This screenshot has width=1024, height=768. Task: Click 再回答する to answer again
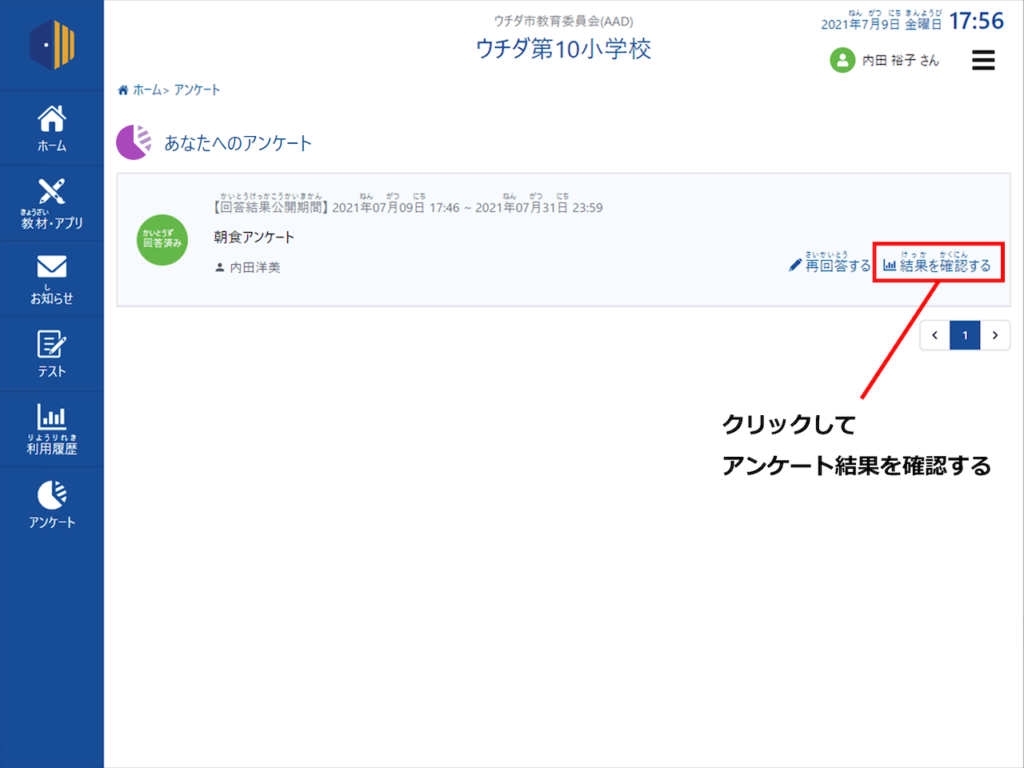pyautogui.click(x=830, y=266)
